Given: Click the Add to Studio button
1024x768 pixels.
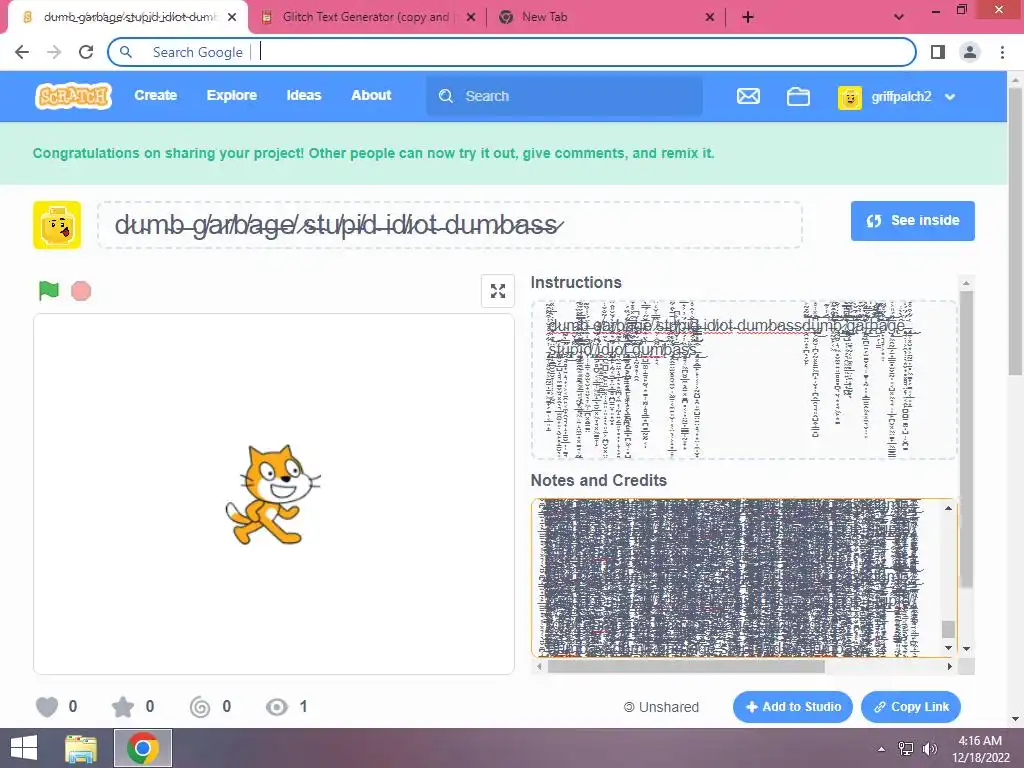Looking at the screenshot, I should click(793, 707).
